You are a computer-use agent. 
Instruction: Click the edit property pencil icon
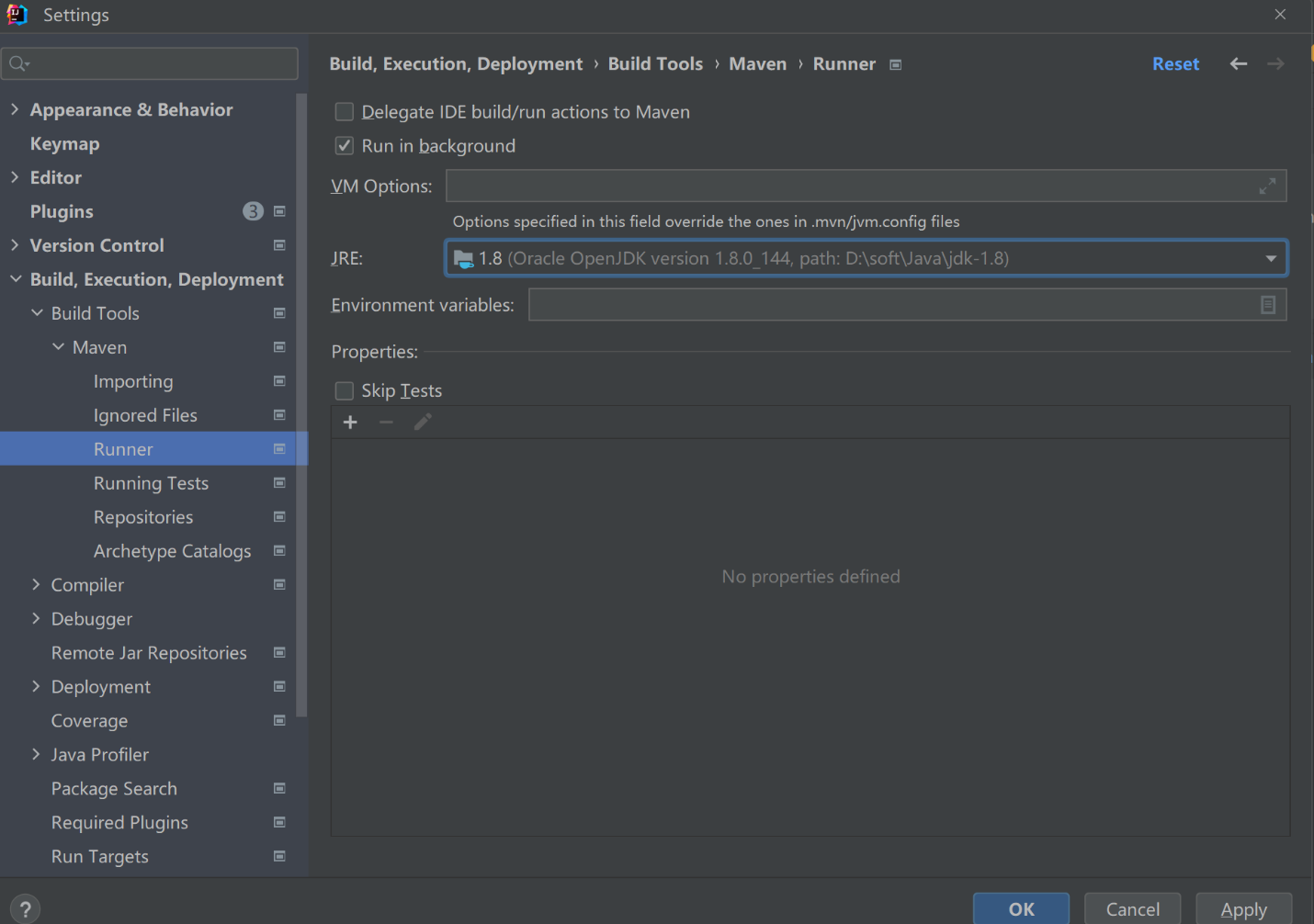423,423
